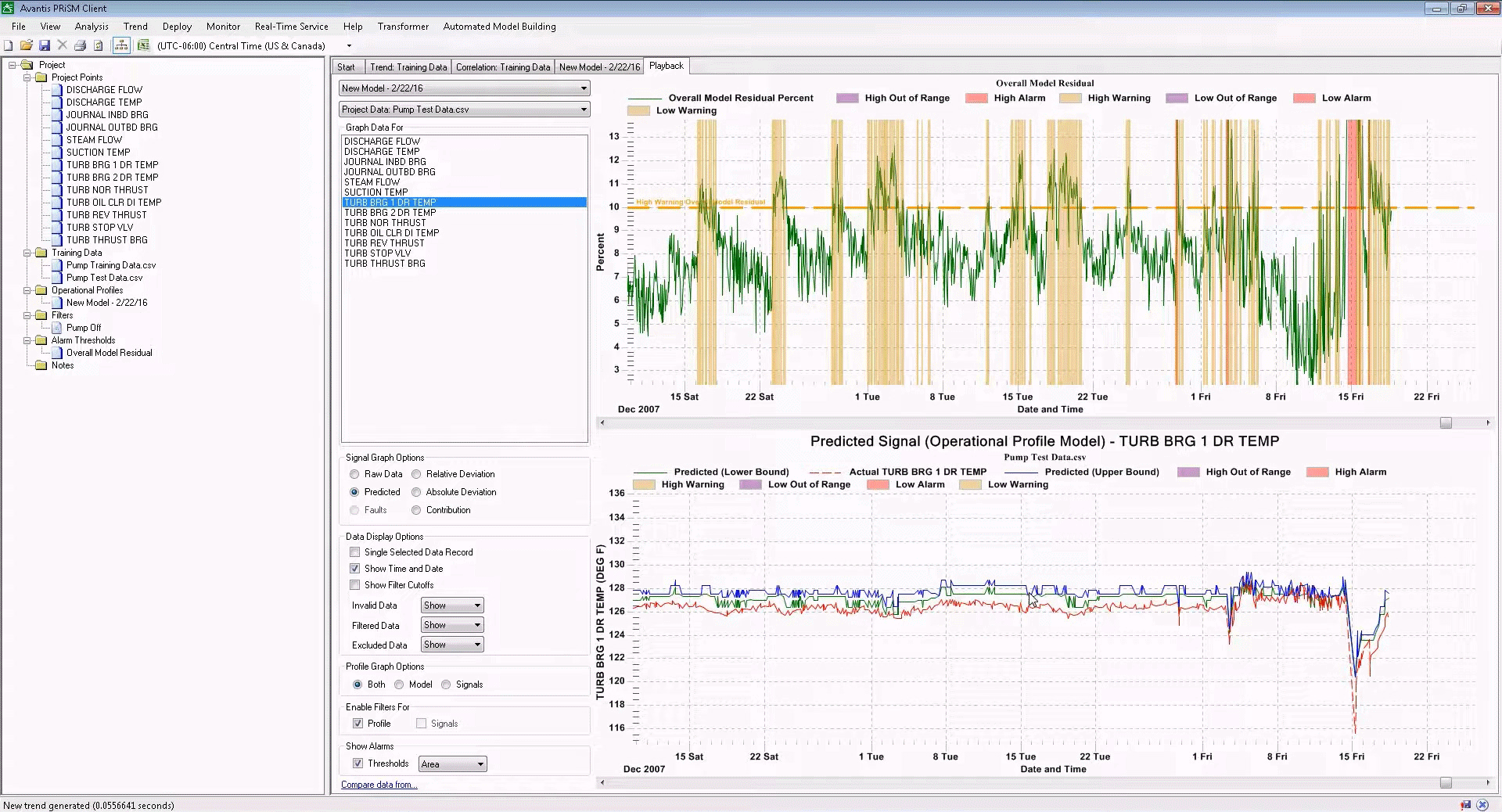
Task: Toggle the project hierarchy view icon
Action: click(121, 45)
